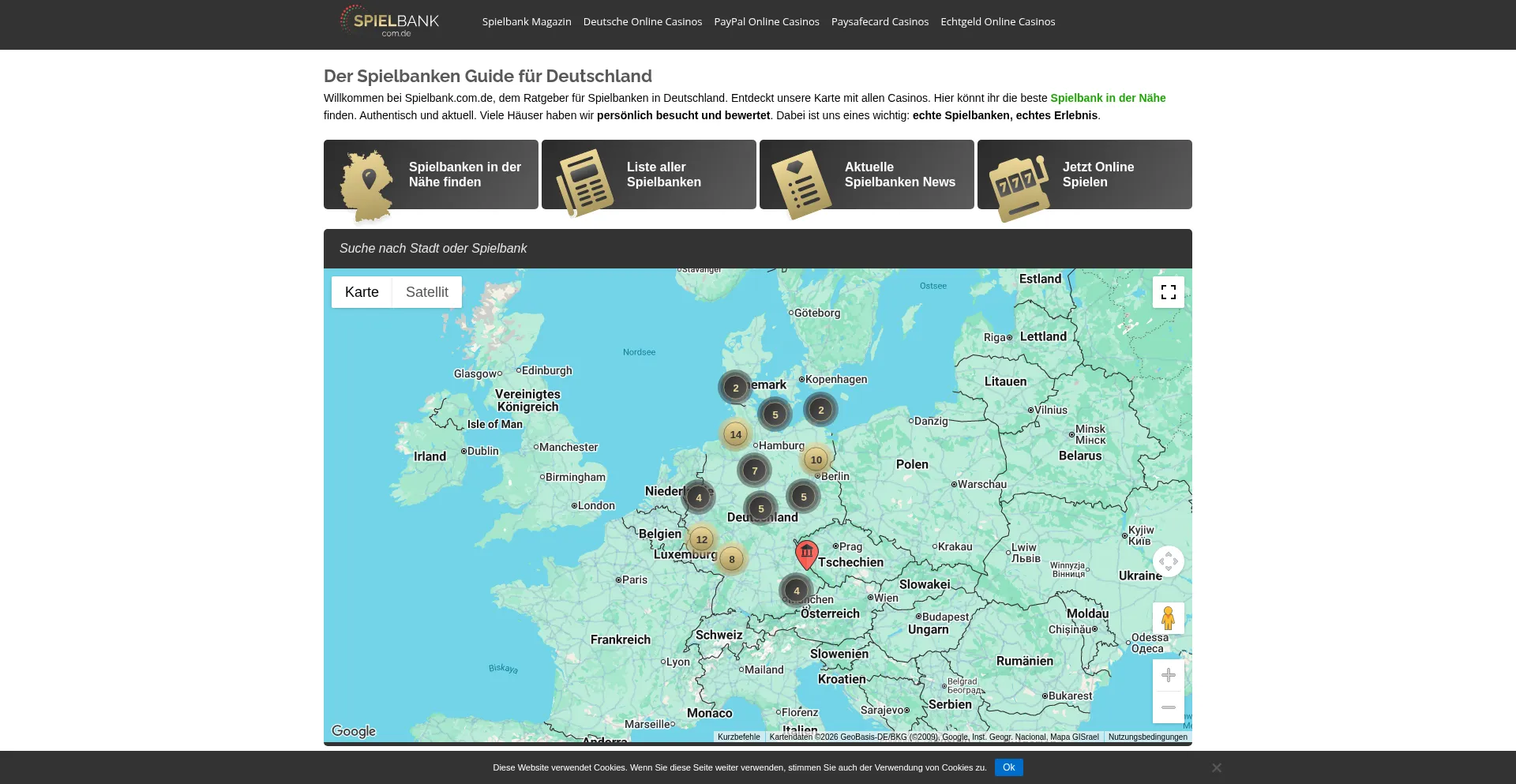The image size is (1516, 784).
Task: Click the Wien city label on map
Action: click(886, 598)
